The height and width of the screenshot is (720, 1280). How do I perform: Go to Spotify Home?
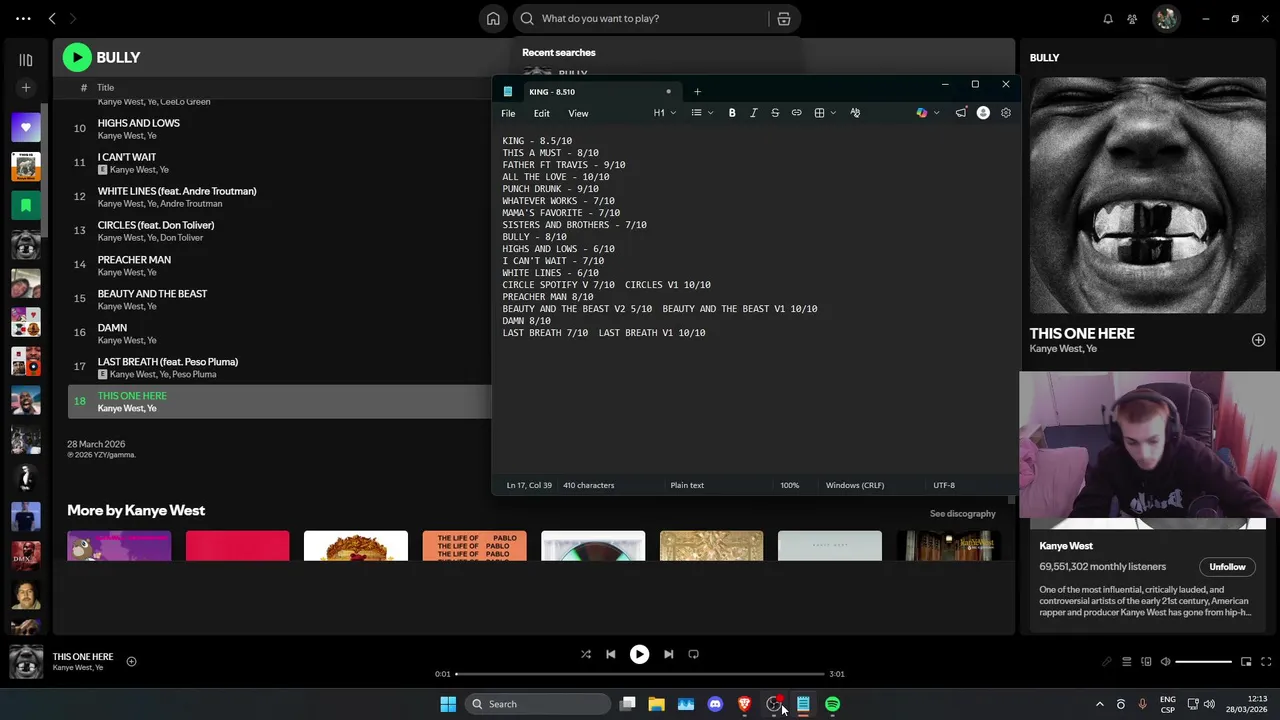(493, 18)
